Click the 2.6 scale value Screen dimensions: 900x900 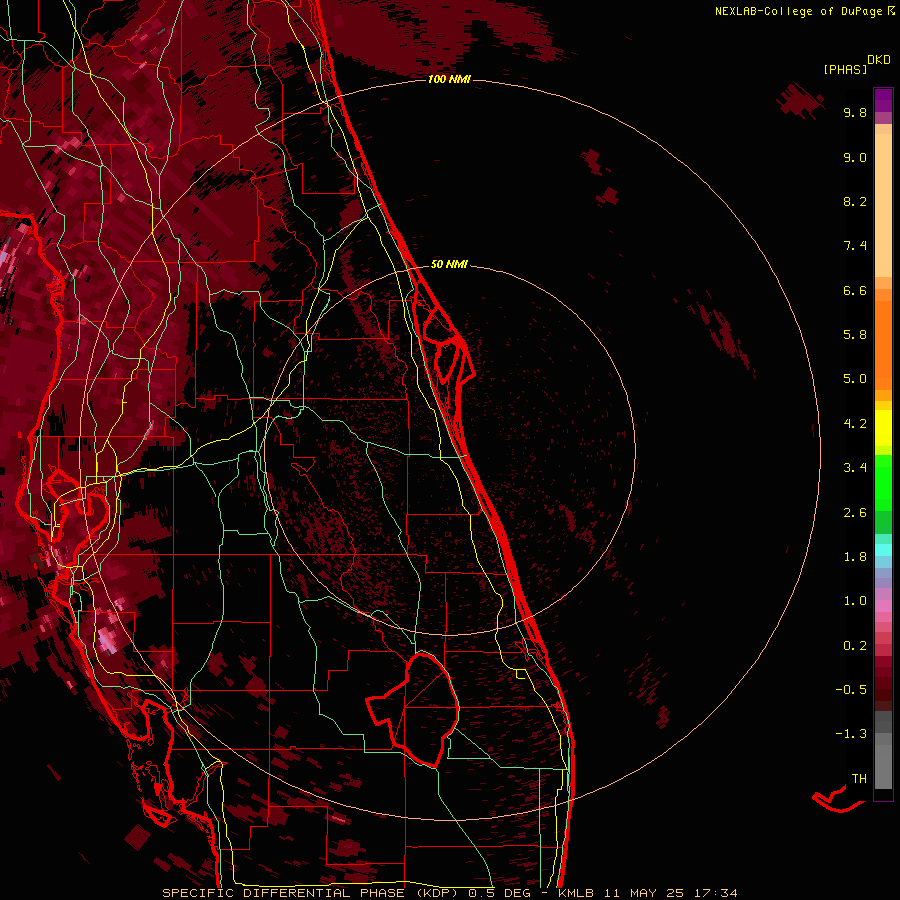coord(855,513)
